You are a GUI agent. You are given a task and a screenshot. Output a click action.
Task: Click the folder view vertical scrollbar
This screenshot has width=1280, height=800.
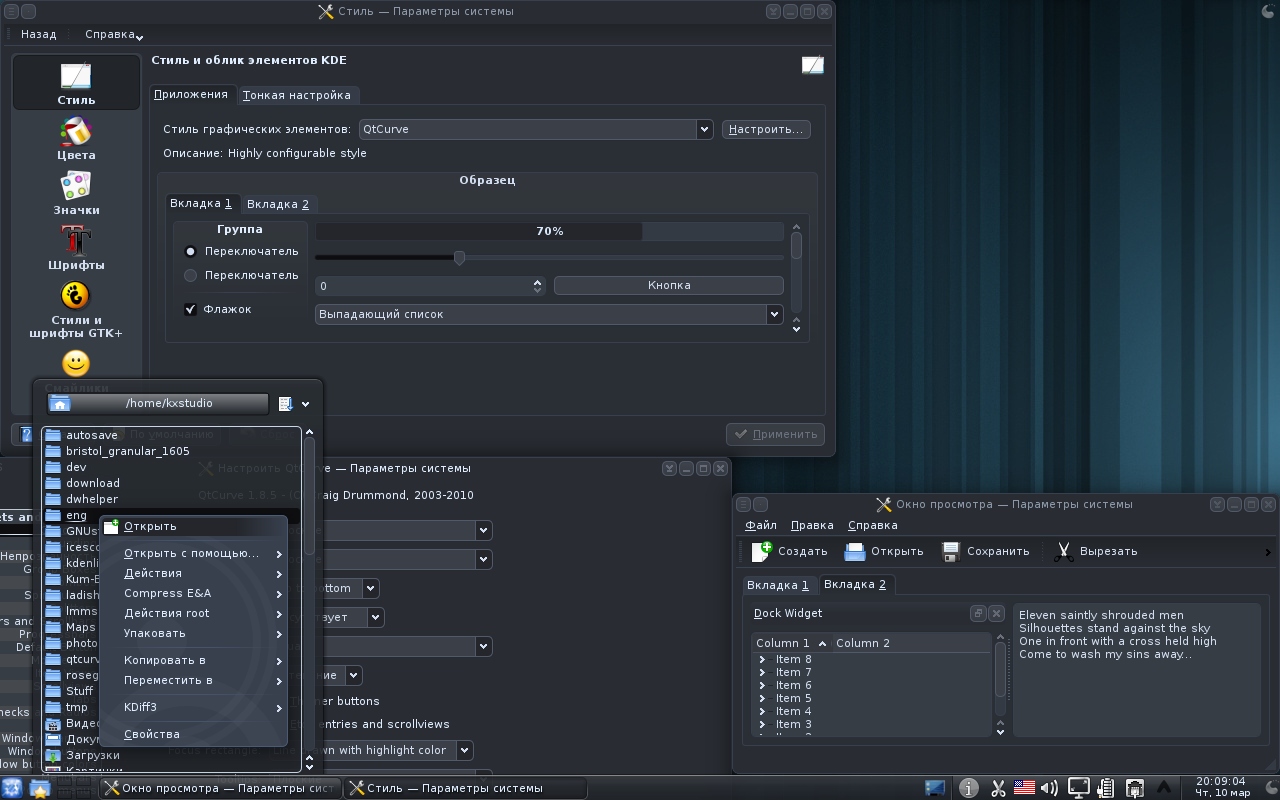309,600
